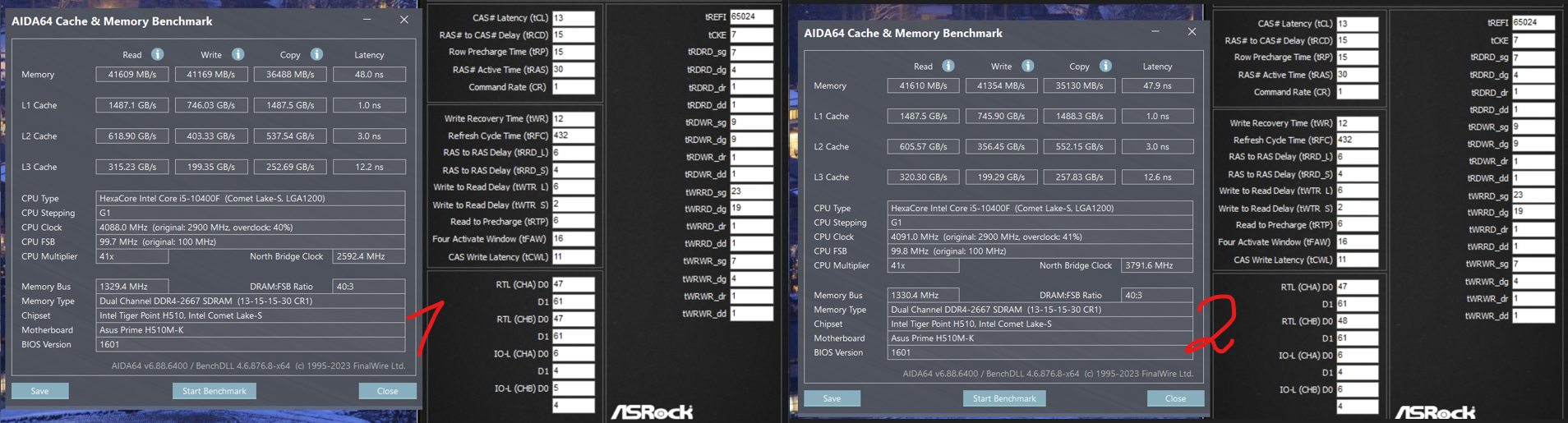Click the tRCD field in left timing panel

[x=574, y=34]
